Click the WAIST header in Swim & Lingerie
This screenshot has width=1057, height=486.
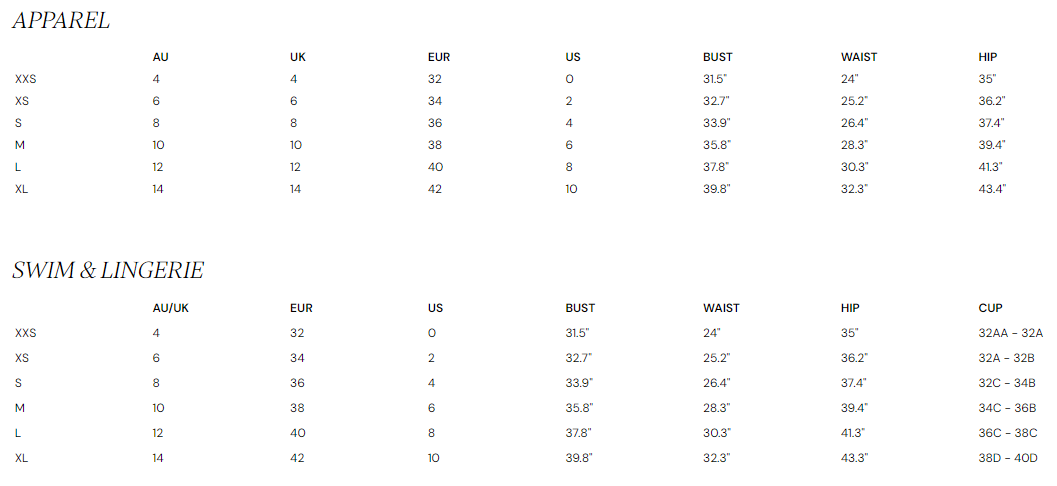pos(721,308)
